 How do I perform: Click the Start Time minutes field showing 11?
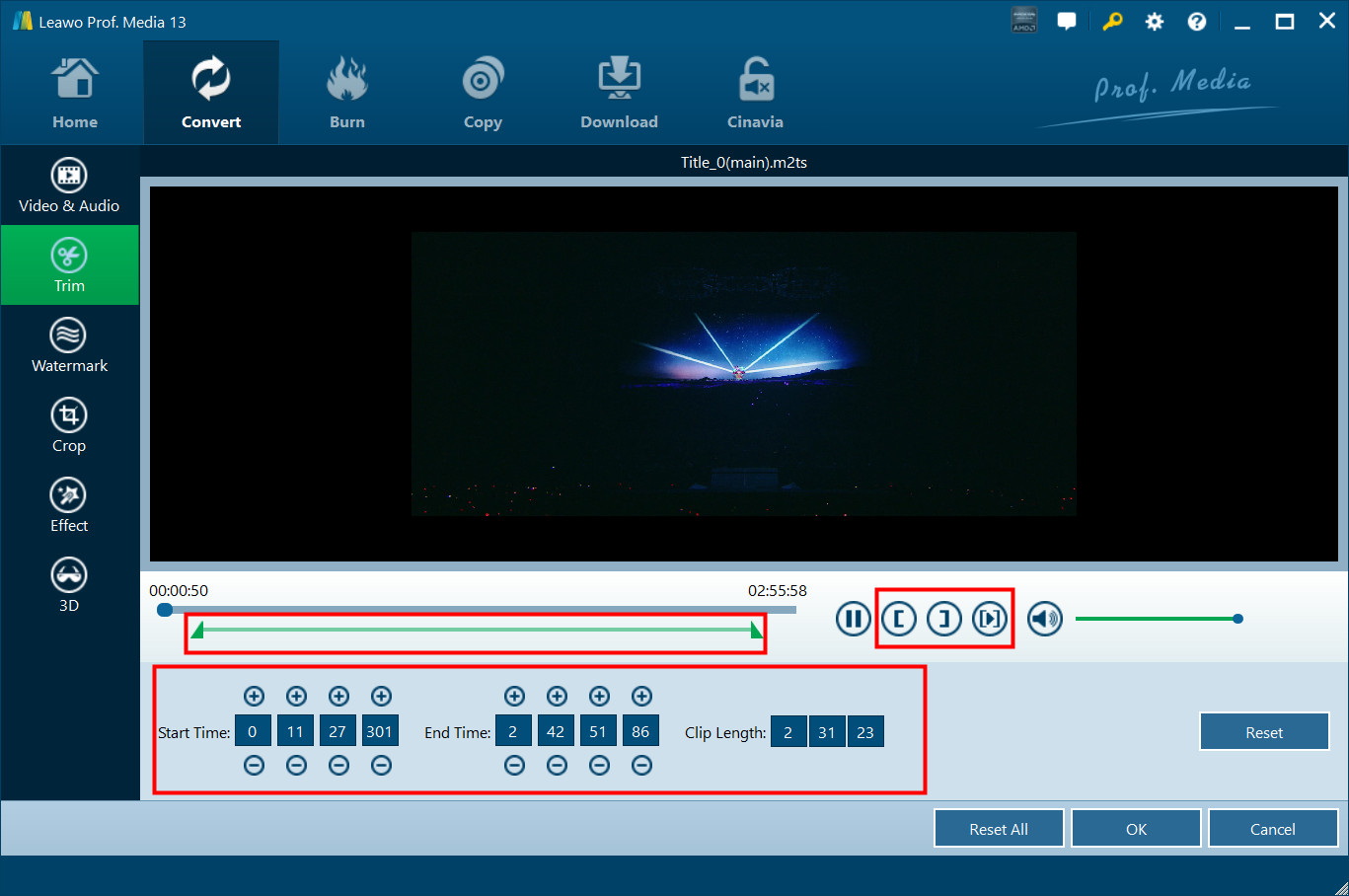click(x=295, y=731)
